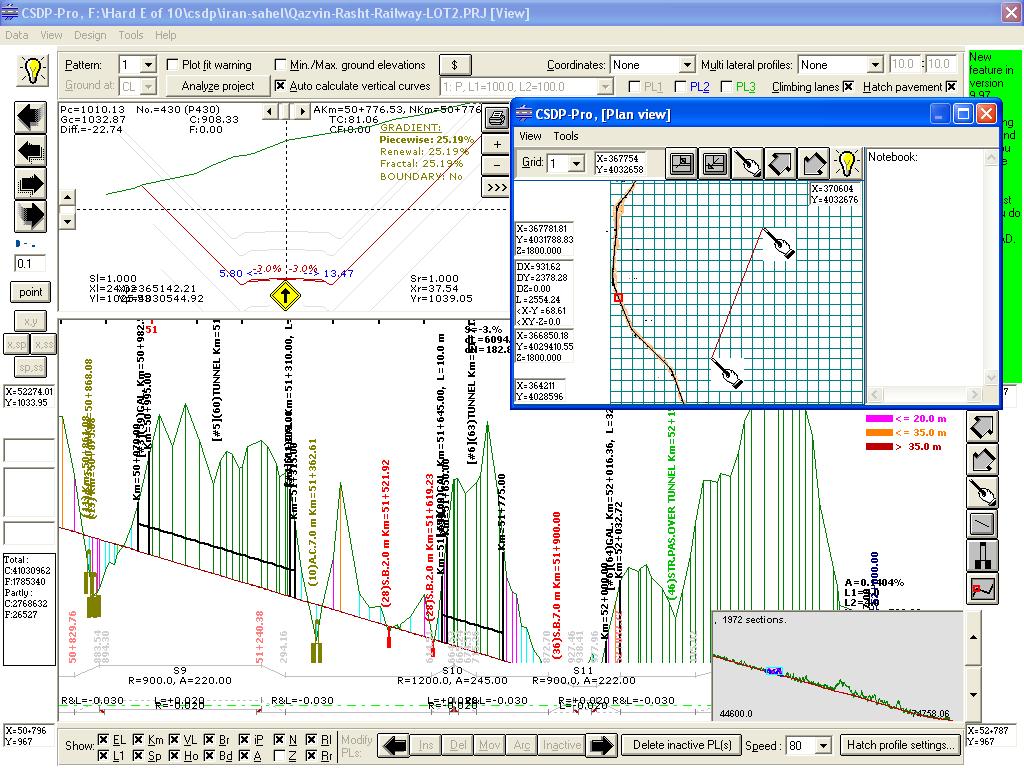Screen dimensions: 1024x768
Task: Click the CSDP-Pro Plan view title bar icon
Action: coord(524,114)
